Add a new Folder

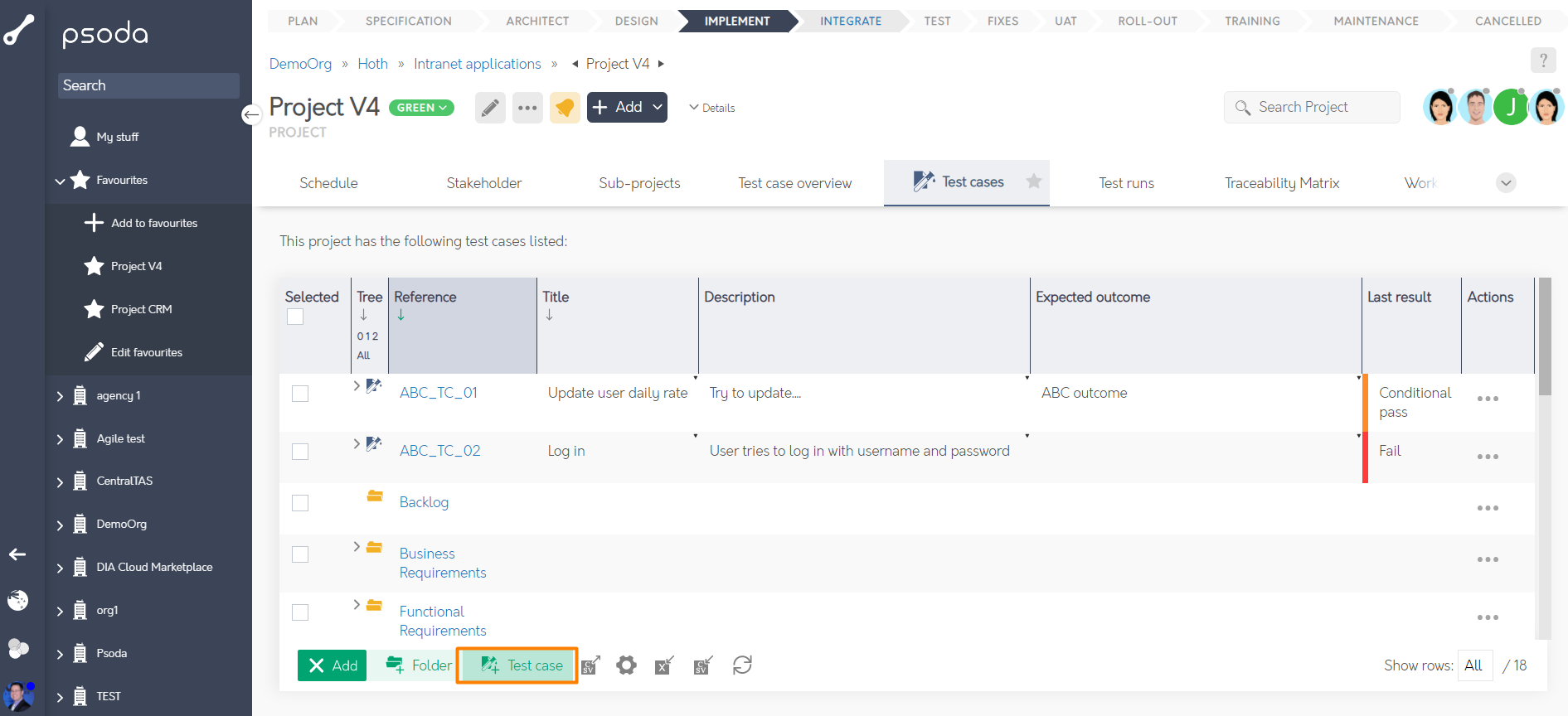[x=420, y=665]
